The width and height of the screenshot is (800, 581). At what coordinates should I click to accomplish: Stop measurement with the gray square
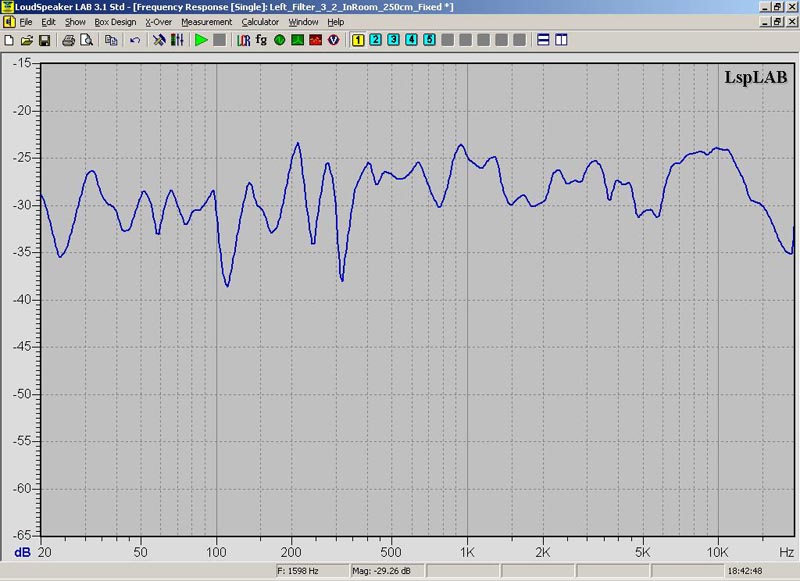pos(219,40)
